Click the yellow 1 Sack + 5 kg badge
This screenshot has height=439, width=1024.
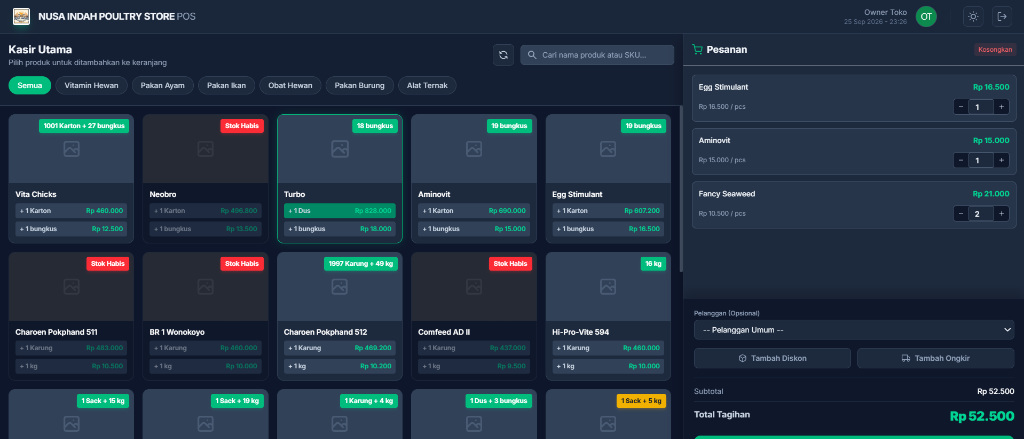641,401
